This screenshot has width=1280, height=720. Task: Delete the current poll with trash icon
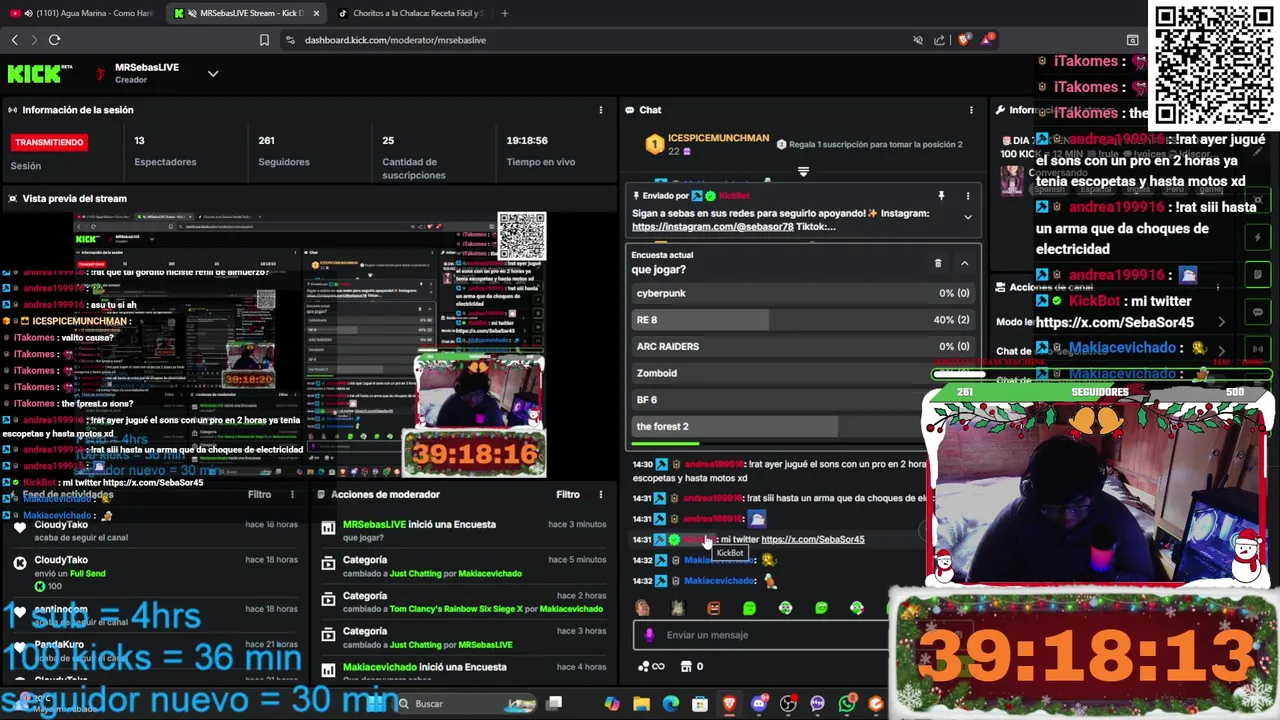tap(938, 263)
